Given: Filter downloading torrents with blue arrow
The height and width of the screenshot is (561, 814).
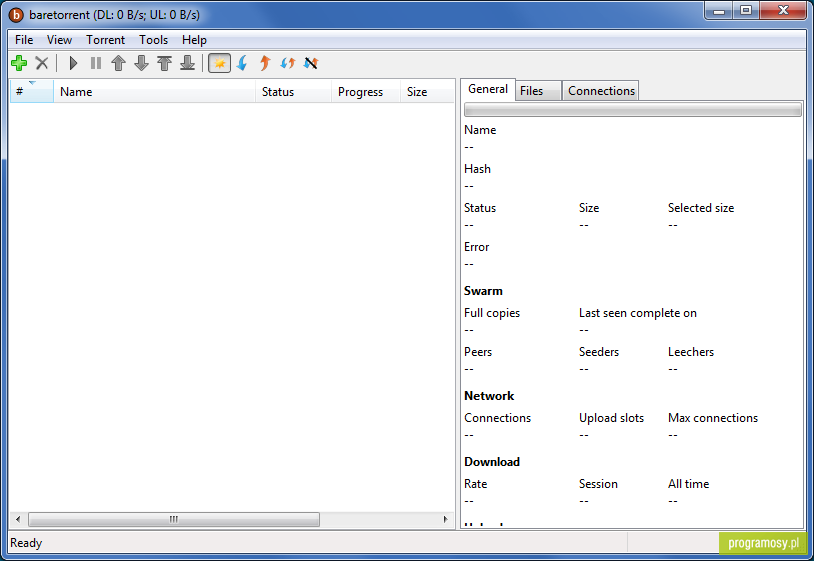Looking at the screenshot, I should click(x=242, y=63).
